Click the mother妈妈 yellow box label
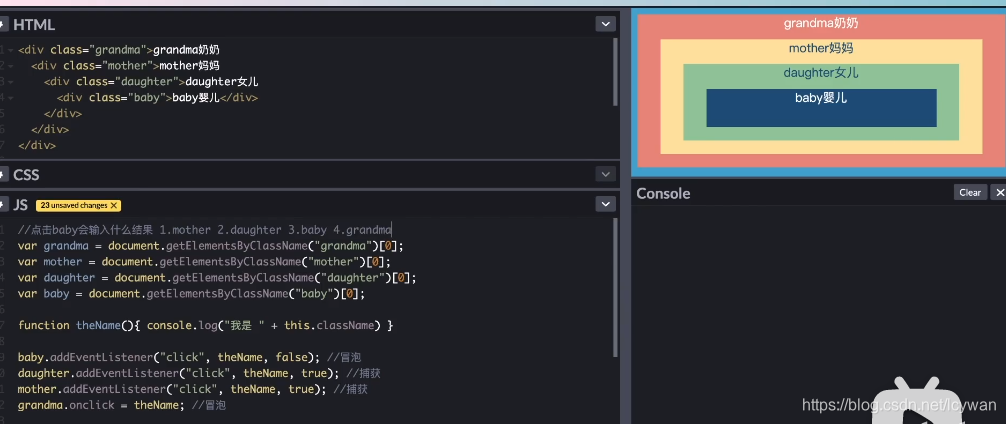 tap(821, 48)
